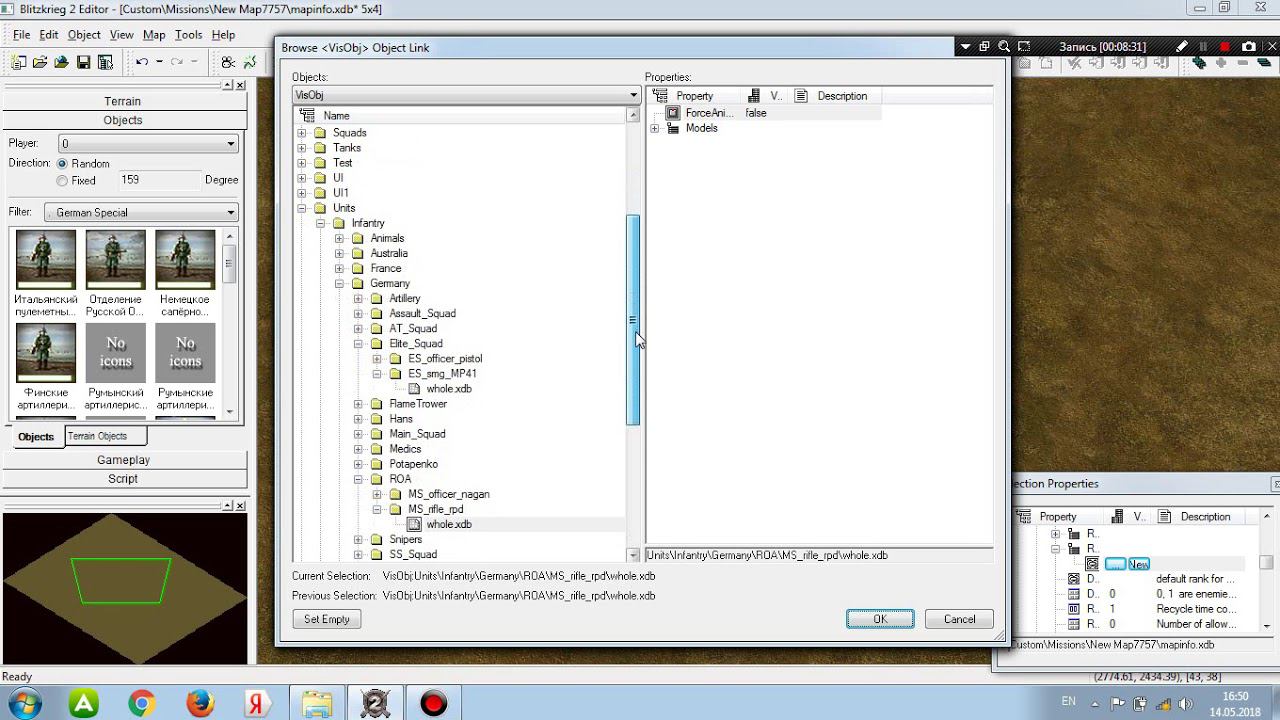Collapse the ROA folder node
Screen dimensions: 1280x720
[x=358, y=479]
